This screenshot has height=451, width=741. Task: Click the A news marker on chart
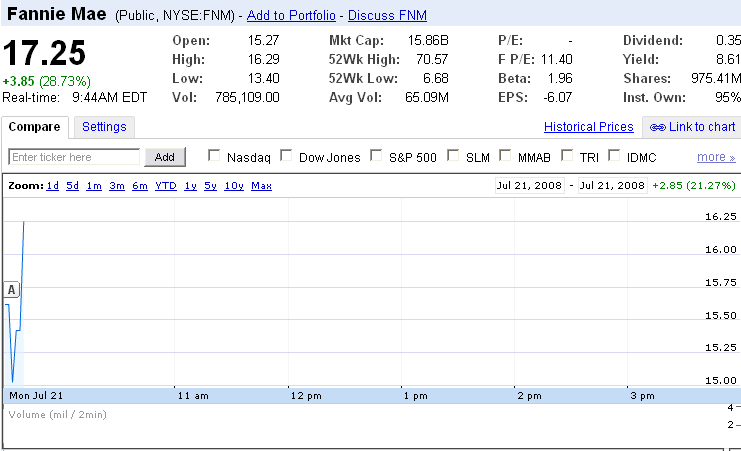pos(12,290)
